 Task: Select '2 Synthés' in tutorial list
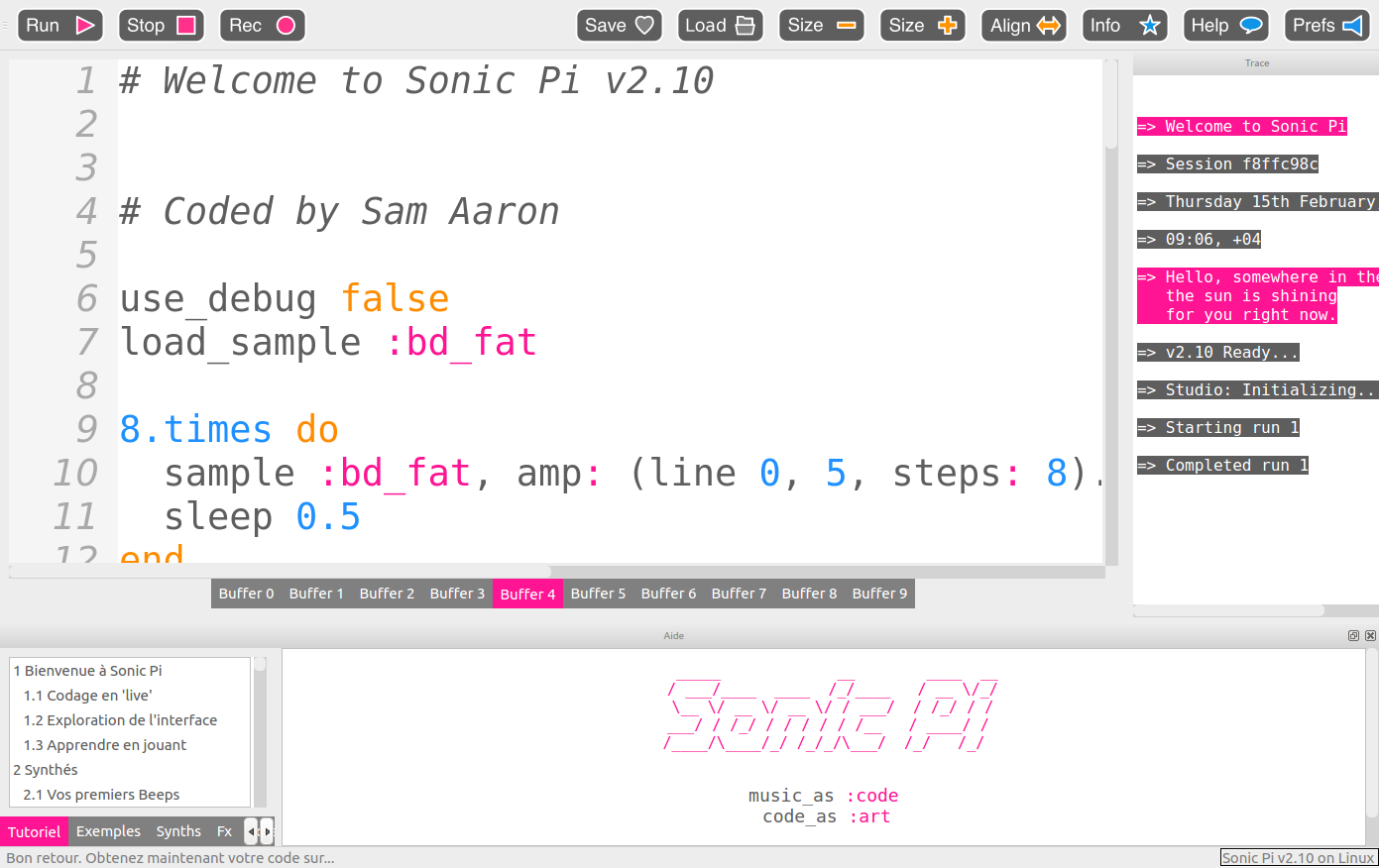[46, 770]
